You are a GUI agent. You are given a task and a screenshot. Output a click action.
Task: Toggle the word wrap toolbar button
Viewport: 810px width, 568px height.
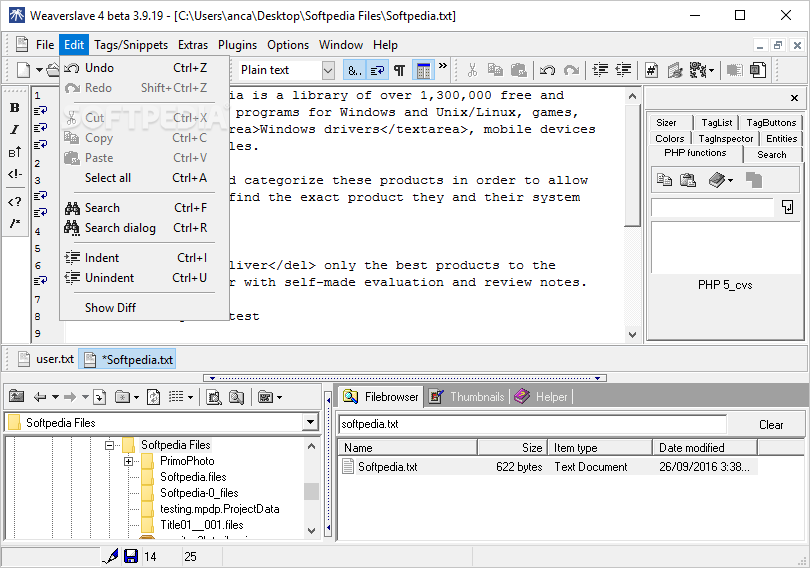[x=377, y=70]
